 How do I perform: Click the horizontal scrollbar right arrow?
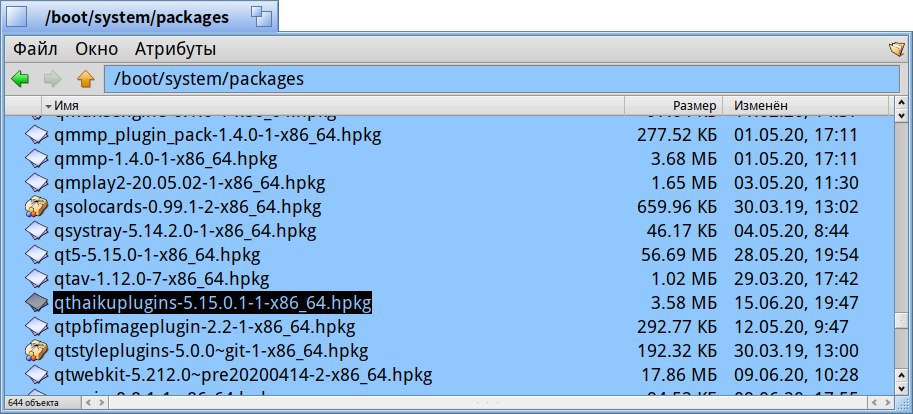(x=886, y=402)
